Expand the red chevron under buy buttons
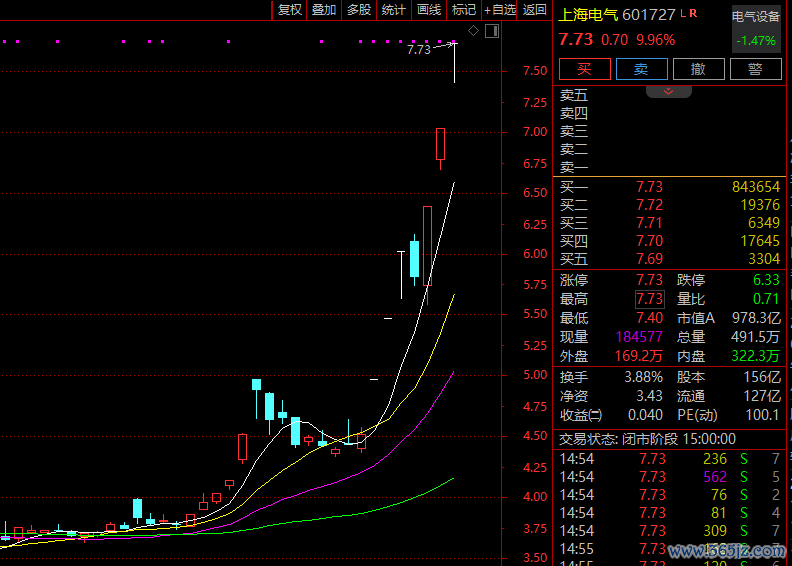This screenshot has height=566, width=792. point(669,91)
